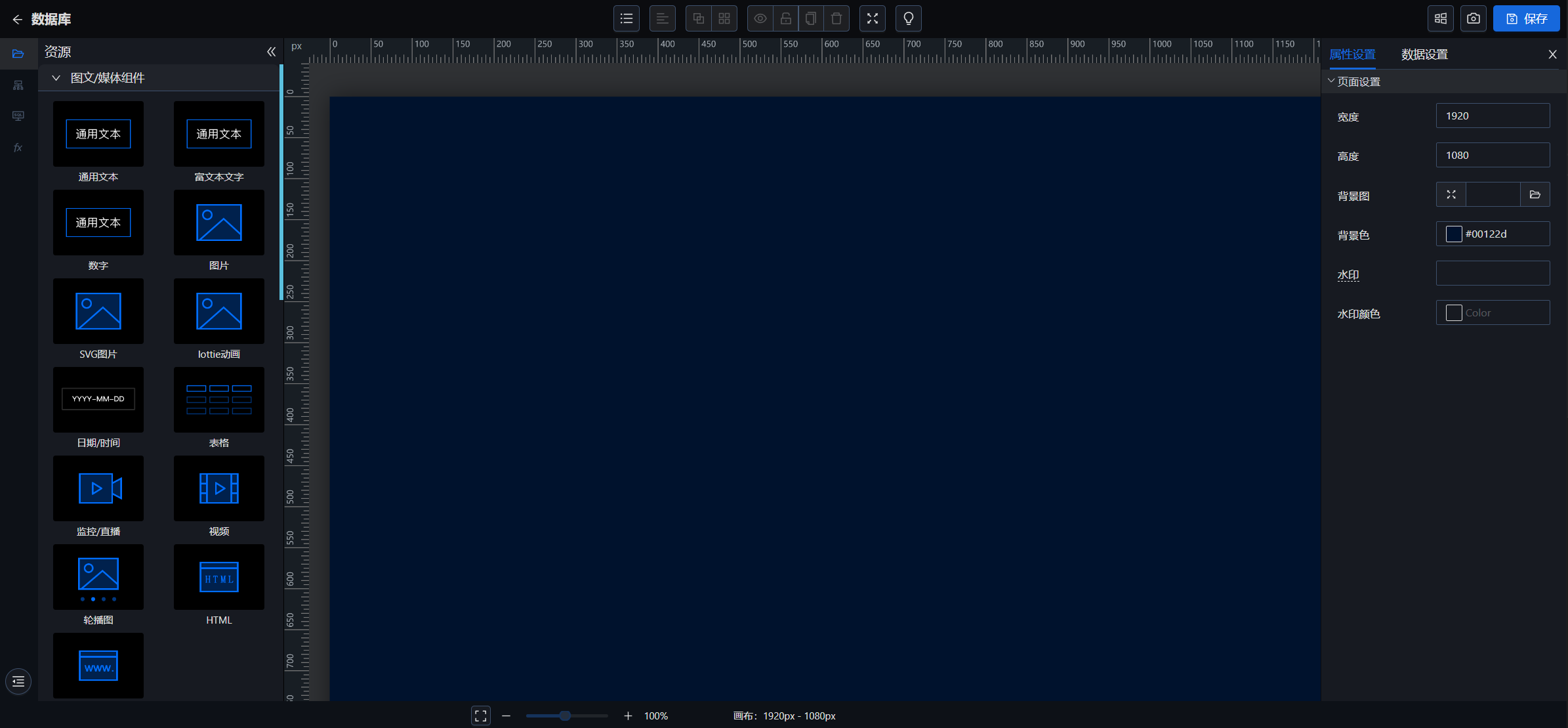The height and width of the screenshot is (728, 1568).
Task: Toggle visibility with the eye toolbar icon
Action: [760, 18]
